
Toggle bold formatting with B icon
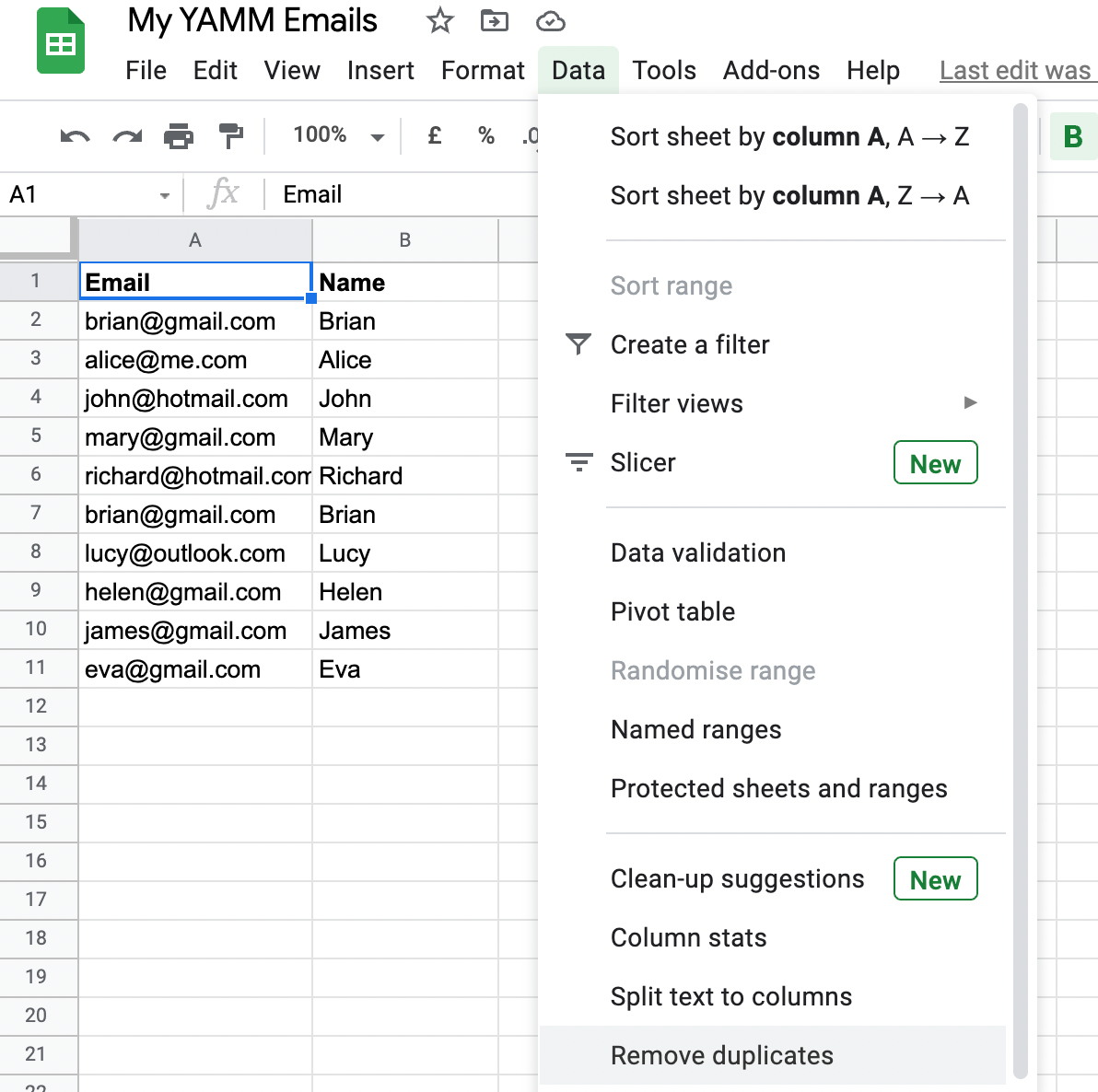1073,136
